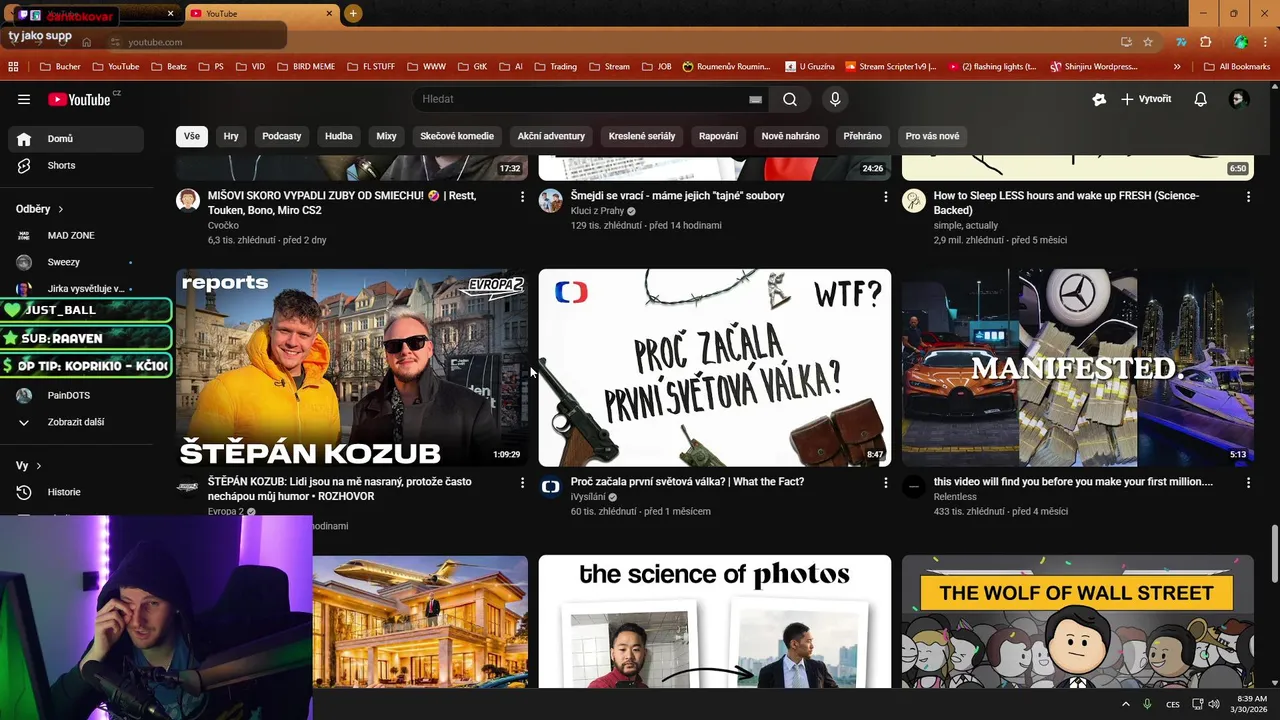Open How to Sleep LESS video title
1280x720 pixels.
(1066, 203)
